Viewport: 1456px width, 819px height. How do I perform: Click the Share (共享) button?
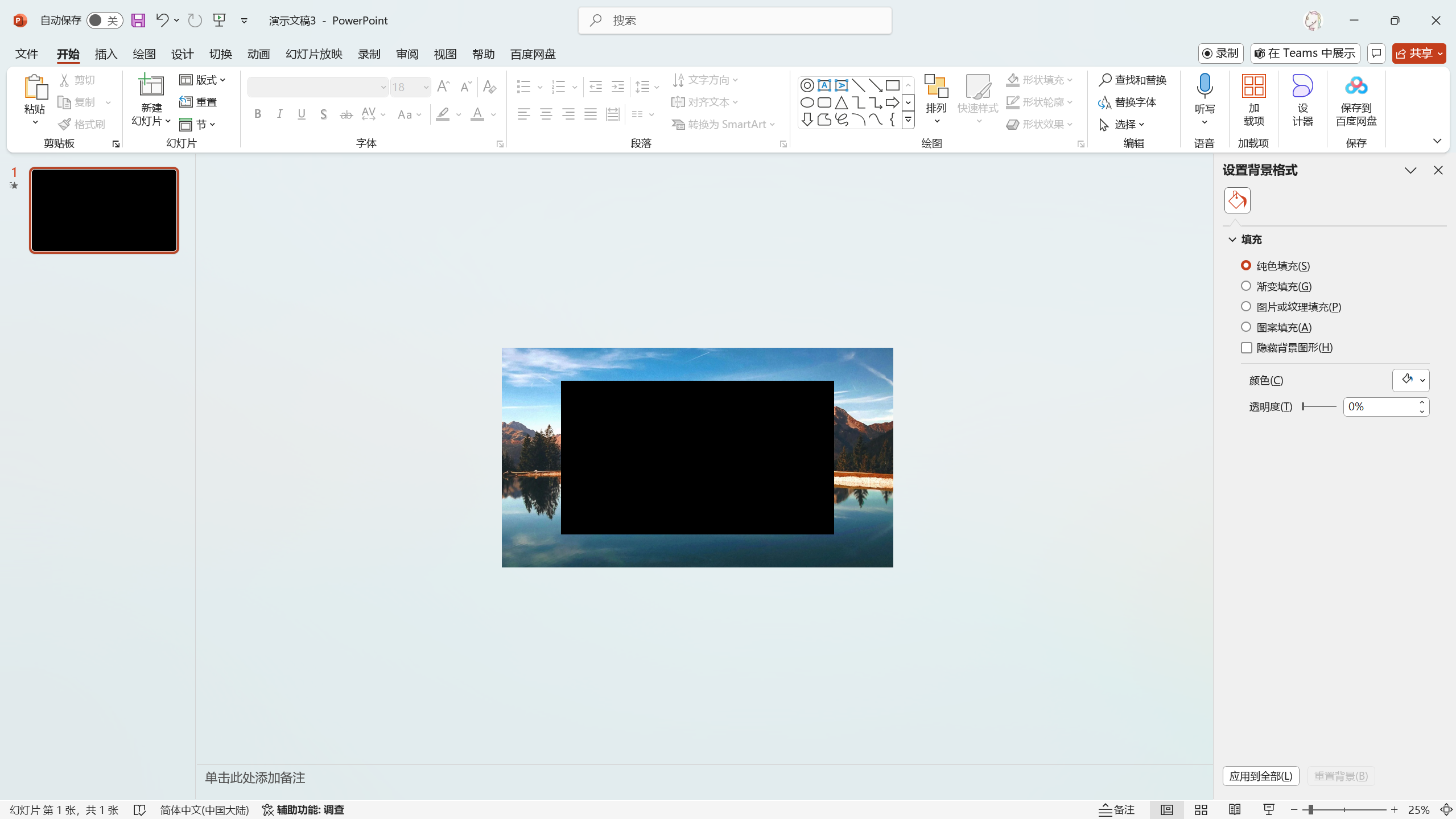(1419, 53)
